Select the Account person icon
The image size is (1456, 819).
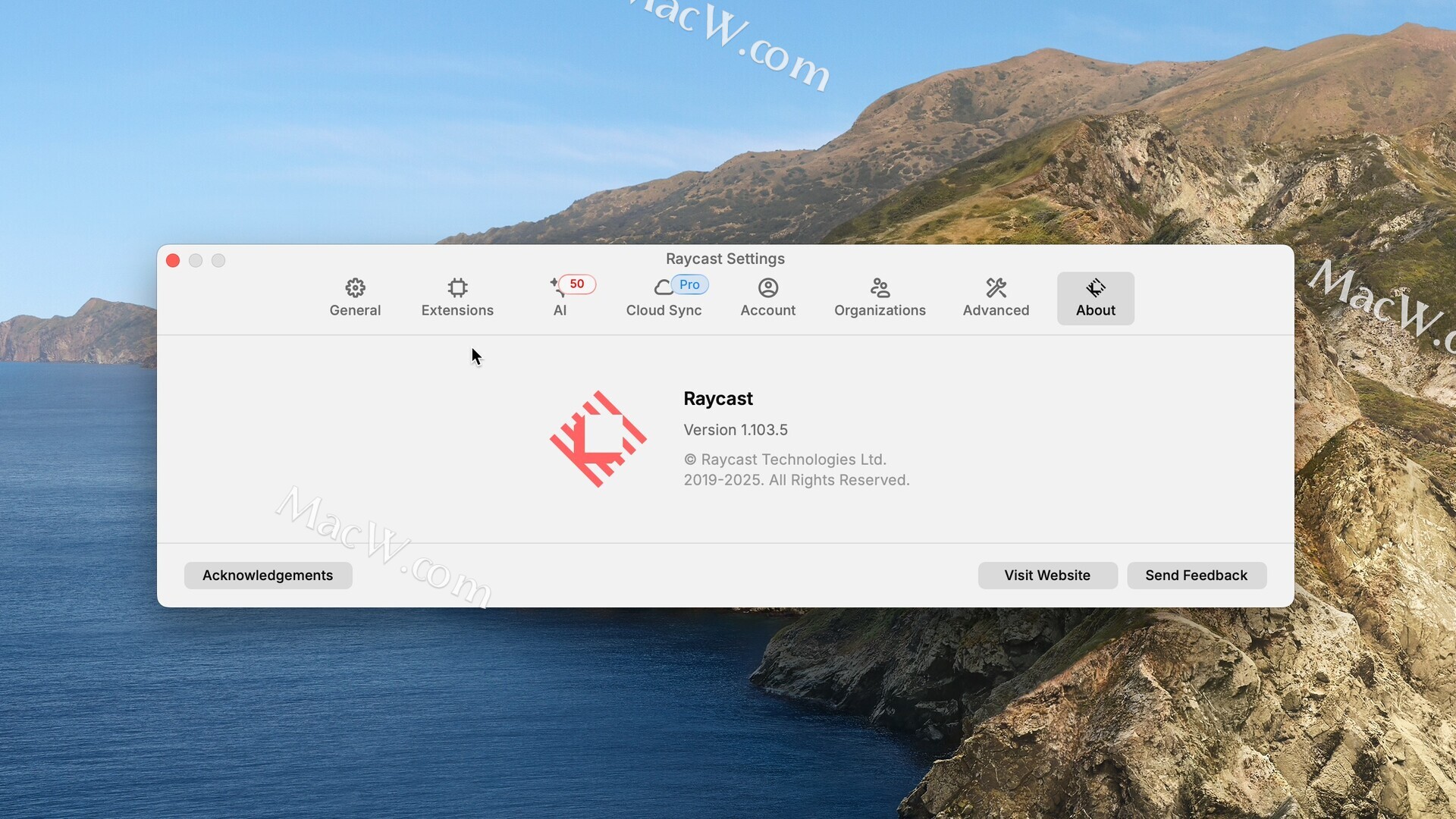click(x=767, y=287)
